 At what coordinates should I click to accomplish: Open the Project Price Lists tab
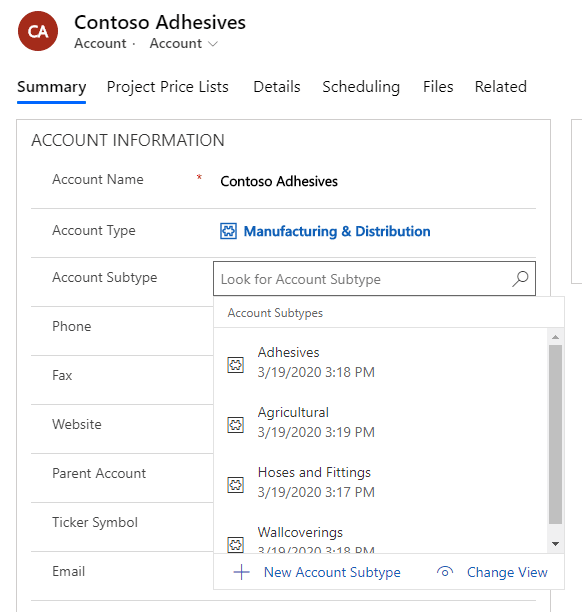pos(167,87)
